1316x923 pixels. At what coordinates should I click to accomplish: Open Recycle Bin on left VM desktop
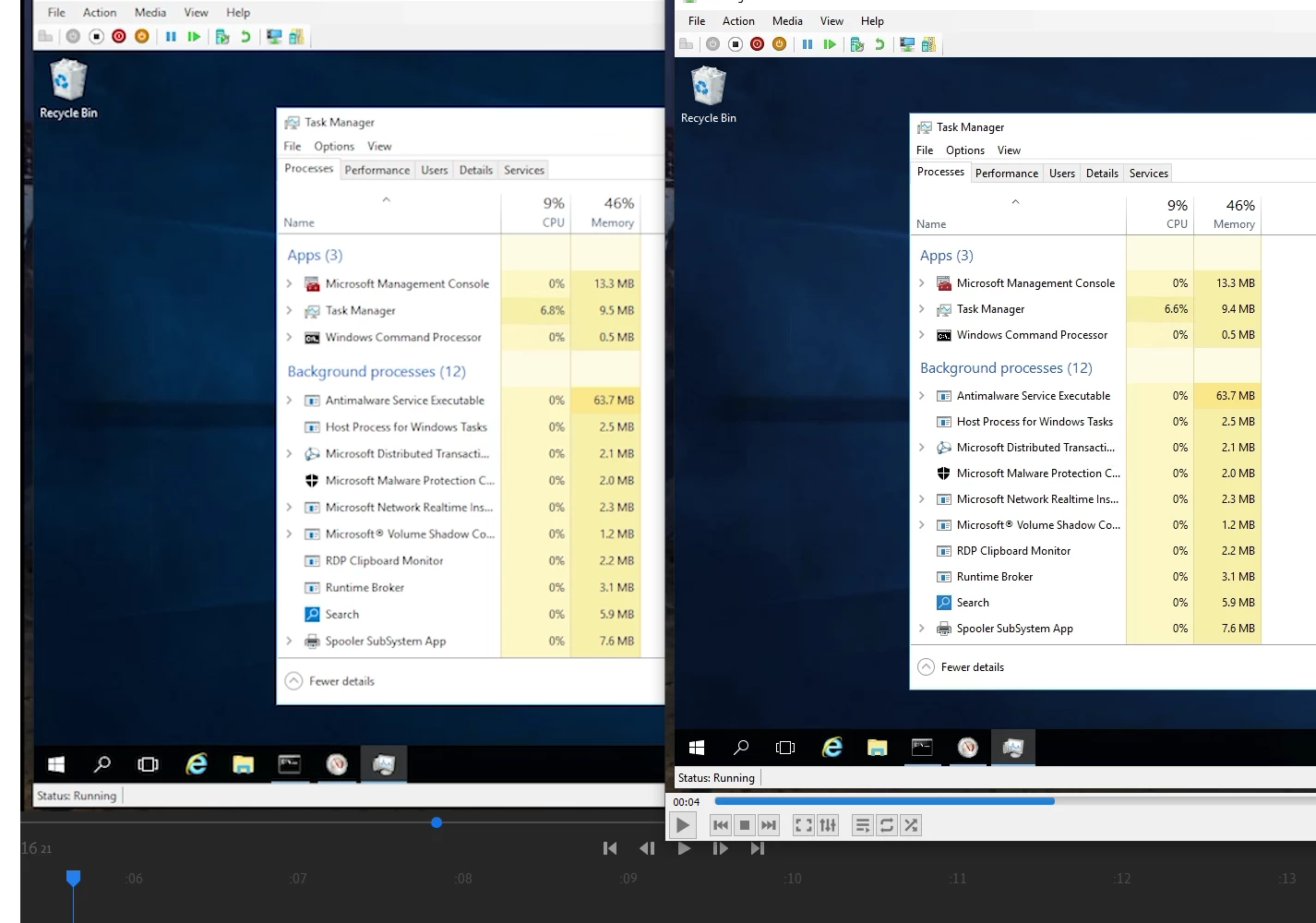[x=68, y=89]
